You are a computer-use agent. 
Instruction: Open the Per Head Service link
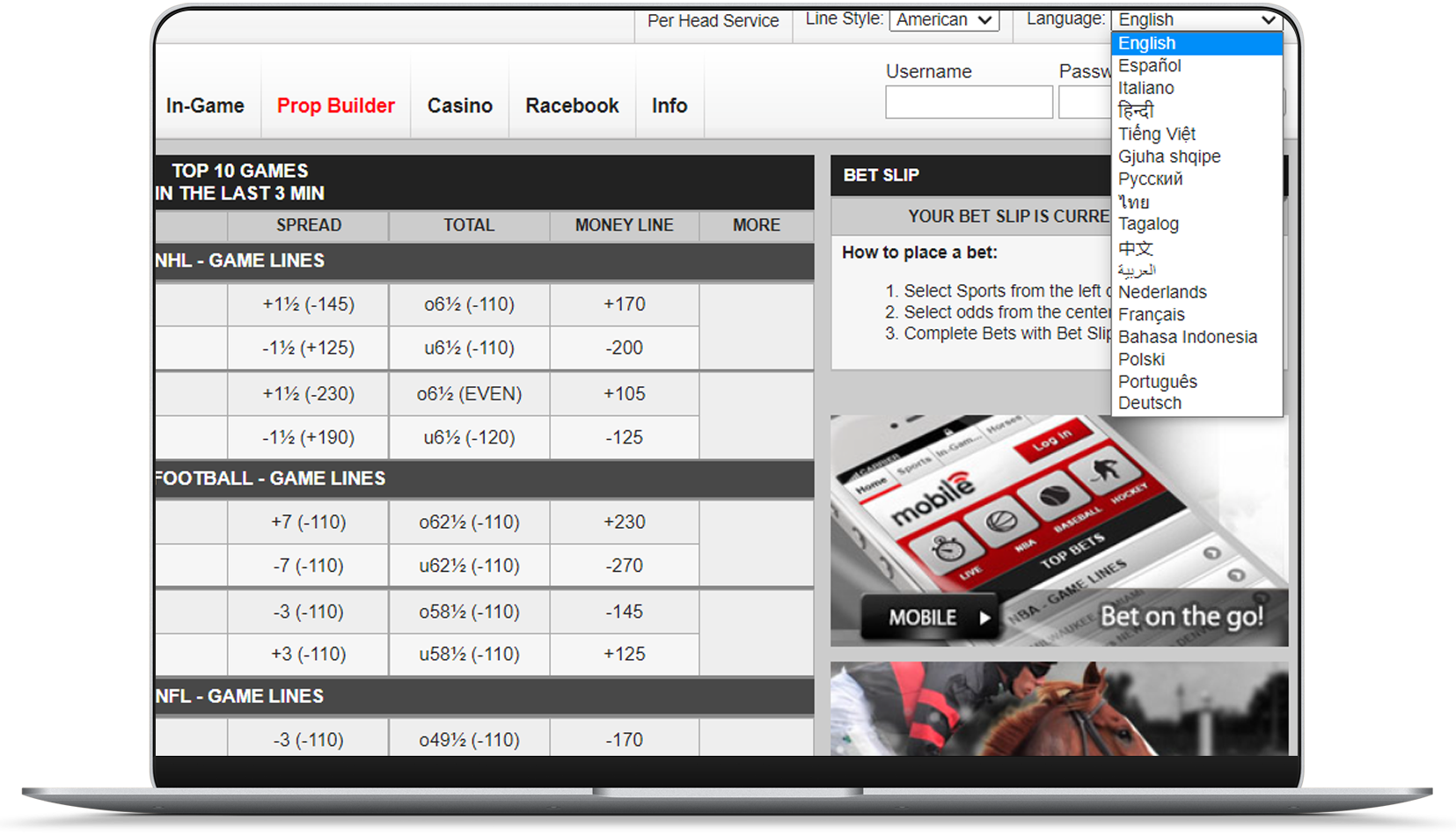(713, 20)
